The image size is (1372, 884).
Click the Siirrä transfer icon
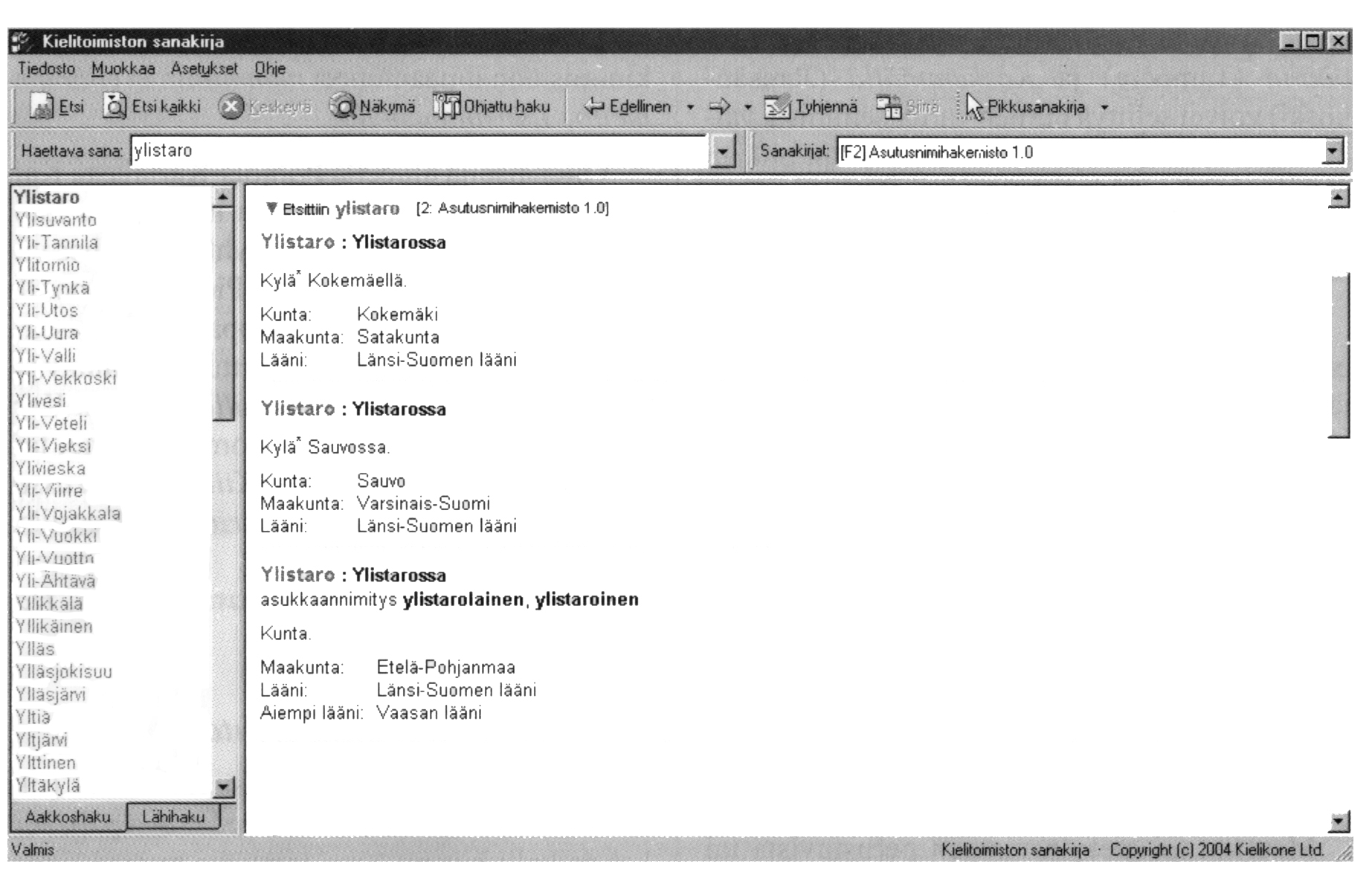pyautogui.click(x=889, y=108)
